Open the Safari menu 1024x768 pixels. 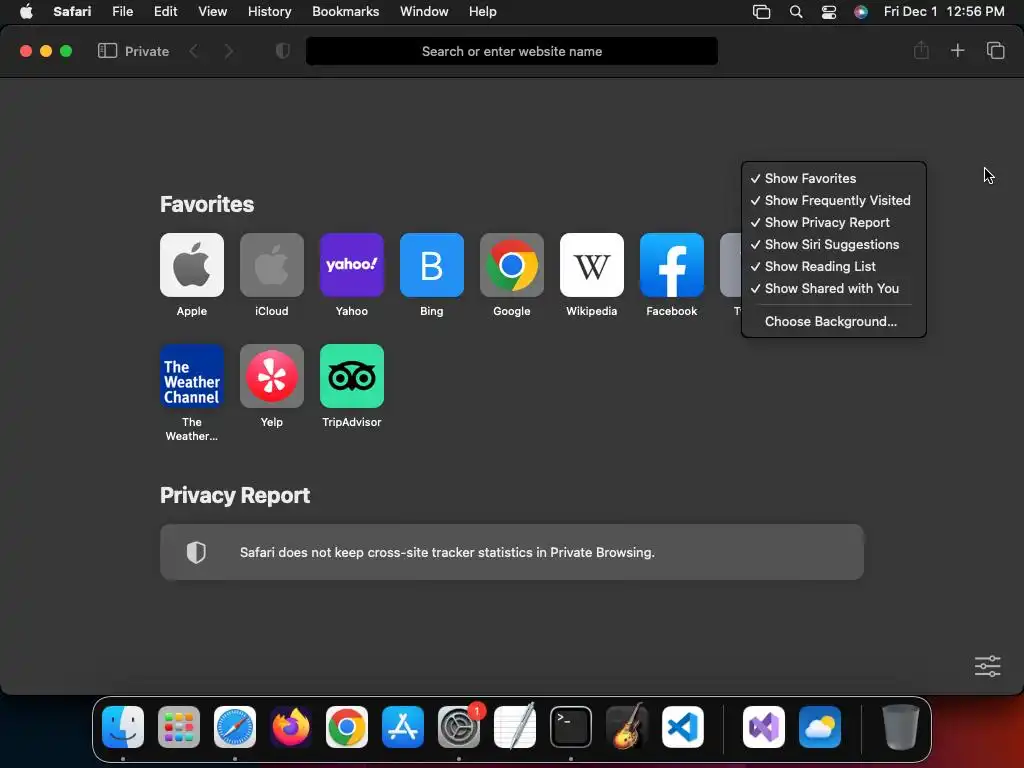click(x=72, y=12)
